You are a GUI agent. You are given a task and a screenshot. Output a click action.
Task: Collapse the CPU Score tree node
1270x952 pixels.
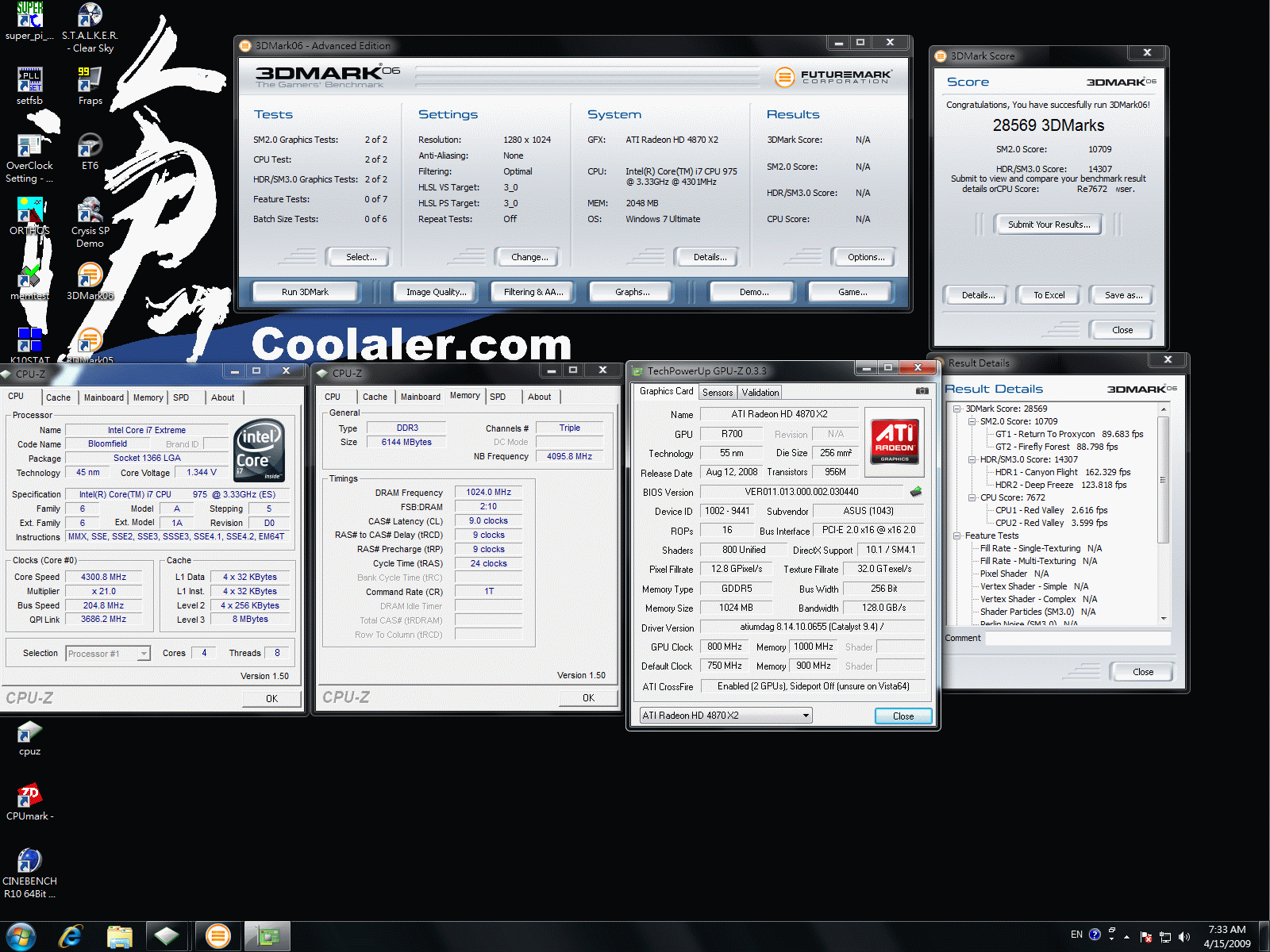tap(972, 497)
